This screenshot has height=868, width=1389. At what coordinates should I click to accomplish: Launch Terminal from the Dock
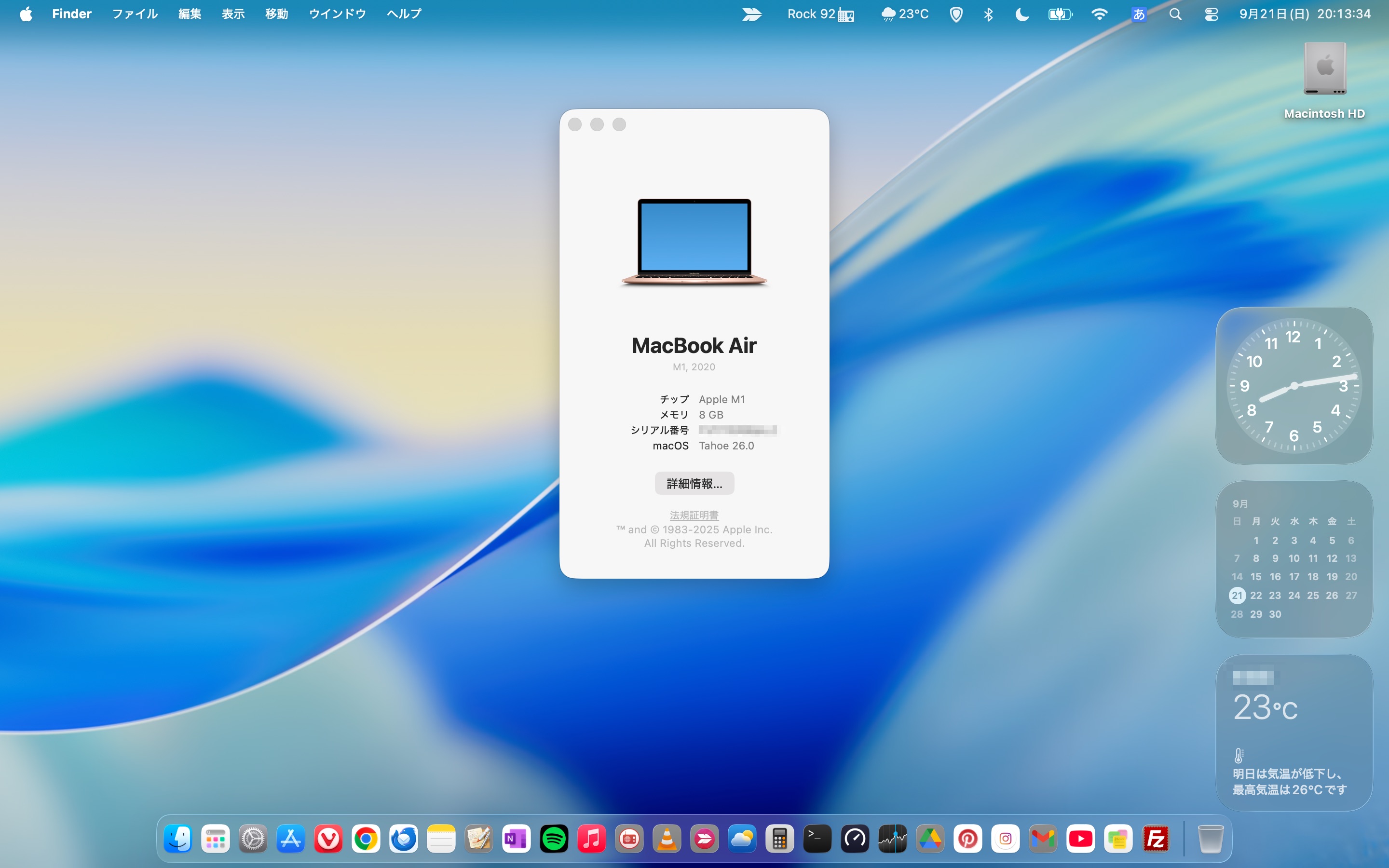(817, 839)
